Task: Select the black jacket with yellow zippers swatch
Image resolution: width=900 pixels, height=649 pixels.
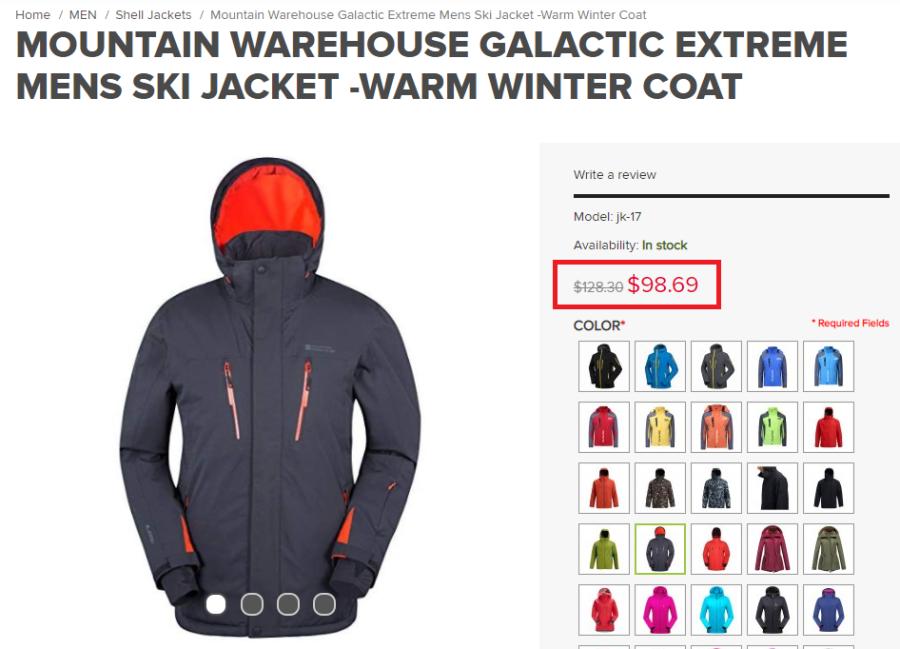Action: 604,367
